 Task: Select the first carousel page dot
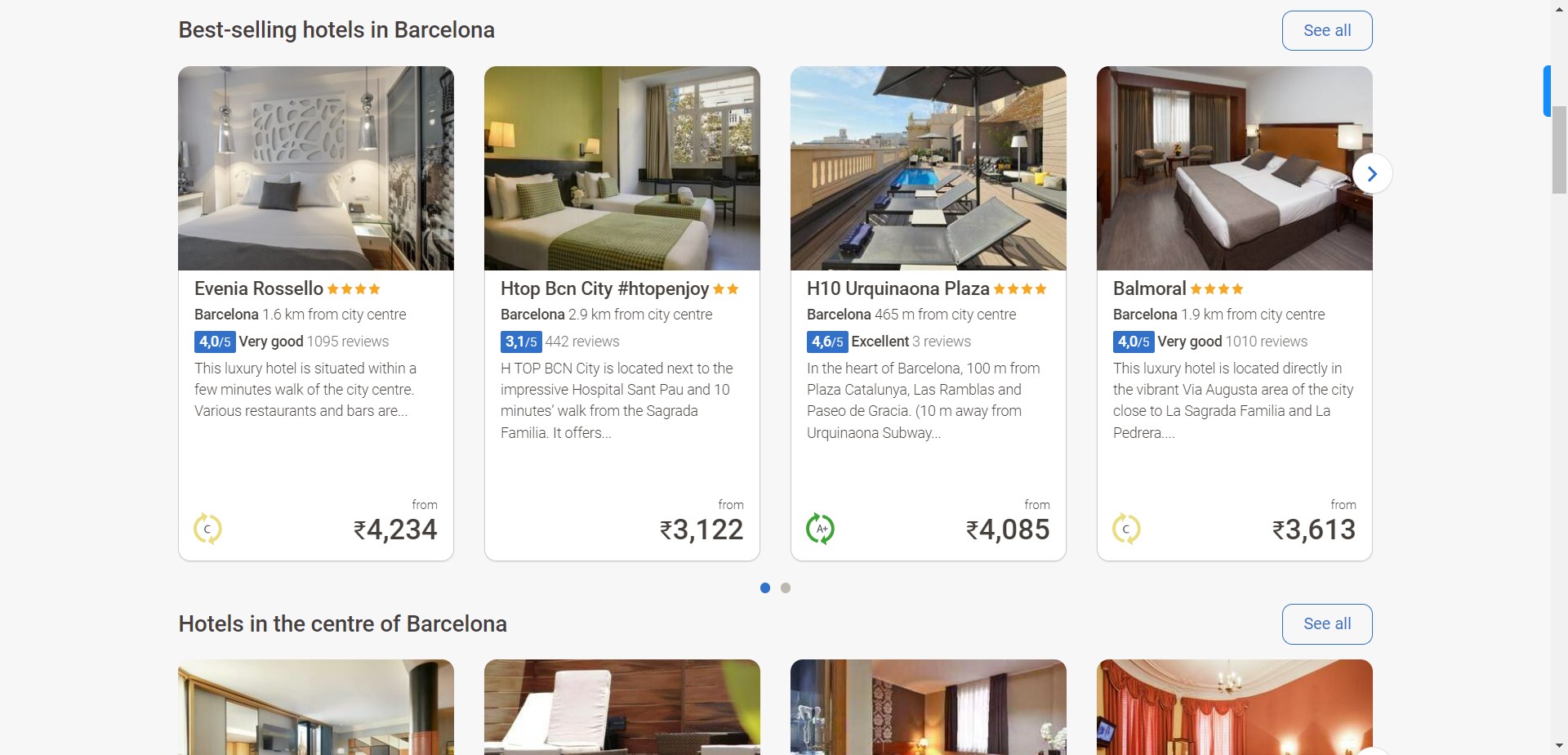[765, 587]
